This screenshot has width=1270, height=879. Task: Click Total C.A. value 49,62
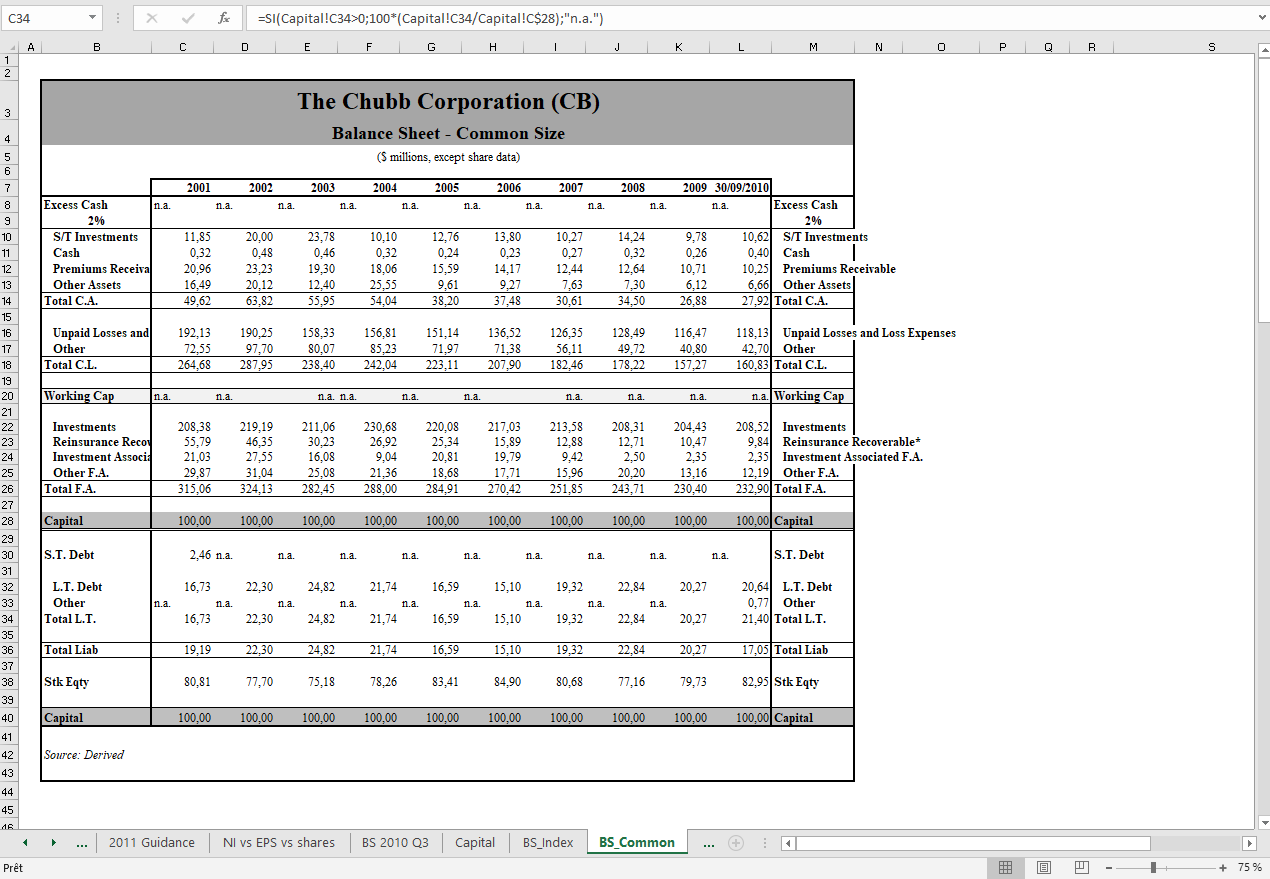(198, 301)
